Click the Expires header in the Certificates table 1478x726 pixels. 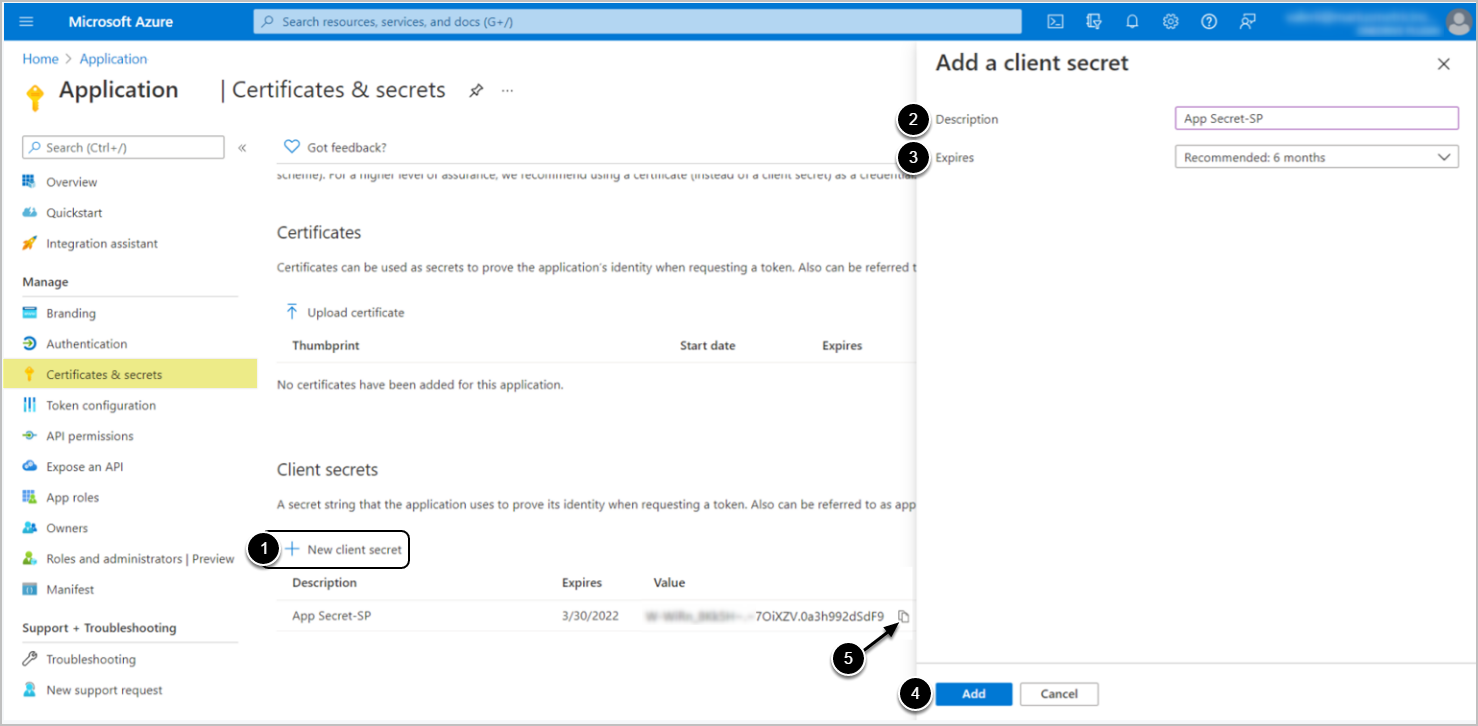click(x=842, y=346)
